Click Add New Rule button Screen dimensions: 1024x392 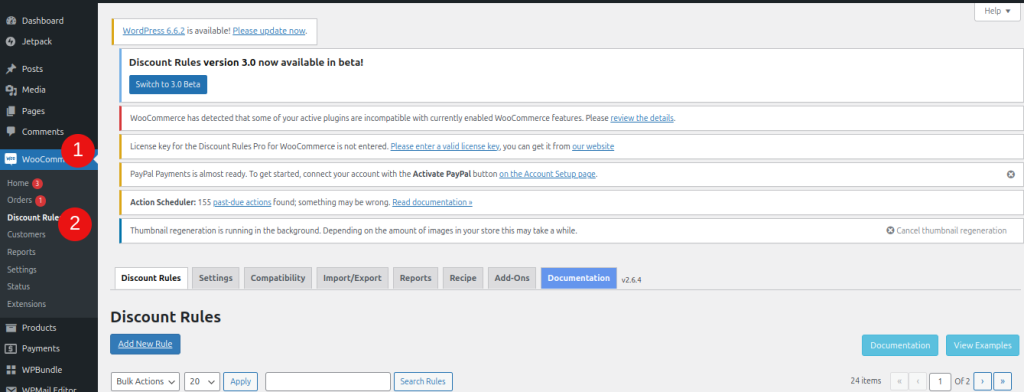pos(145,344)
